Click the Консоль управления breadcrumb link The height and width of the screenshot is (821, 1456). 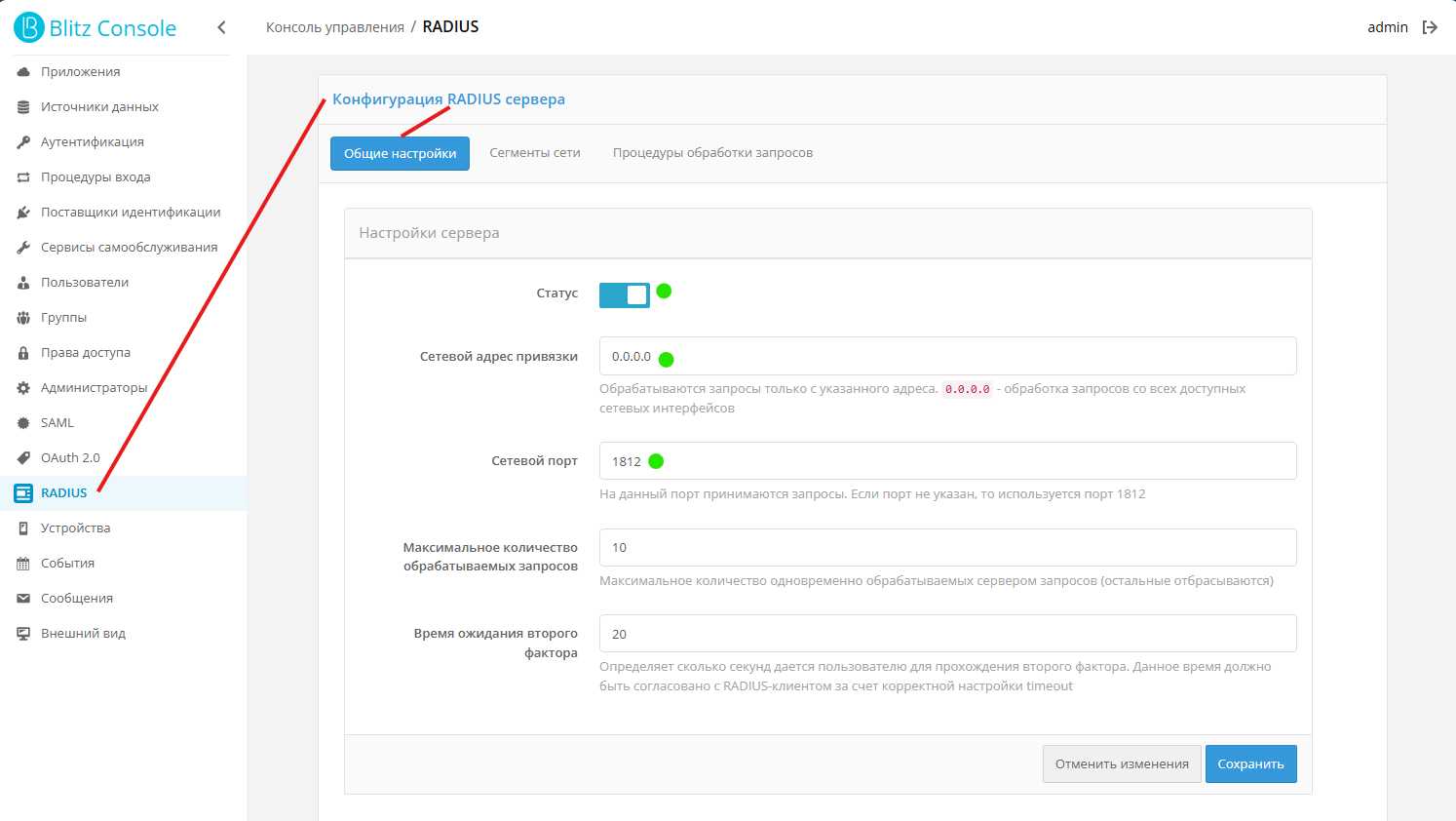pyautogui.click(x=335, y=27)
